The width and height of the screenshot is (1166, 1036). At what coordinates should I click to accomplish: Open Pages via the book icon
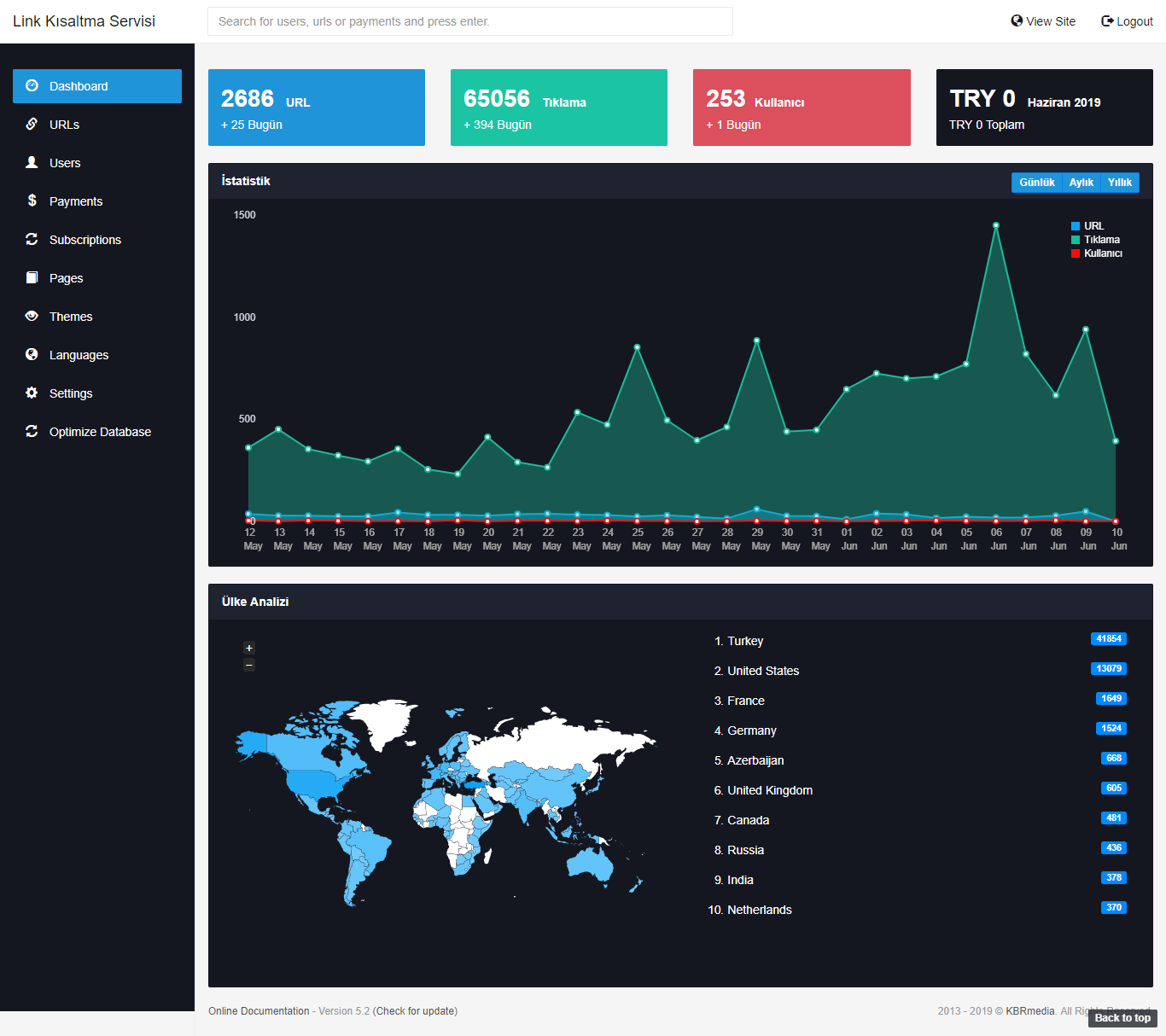(x=32, y=277)
